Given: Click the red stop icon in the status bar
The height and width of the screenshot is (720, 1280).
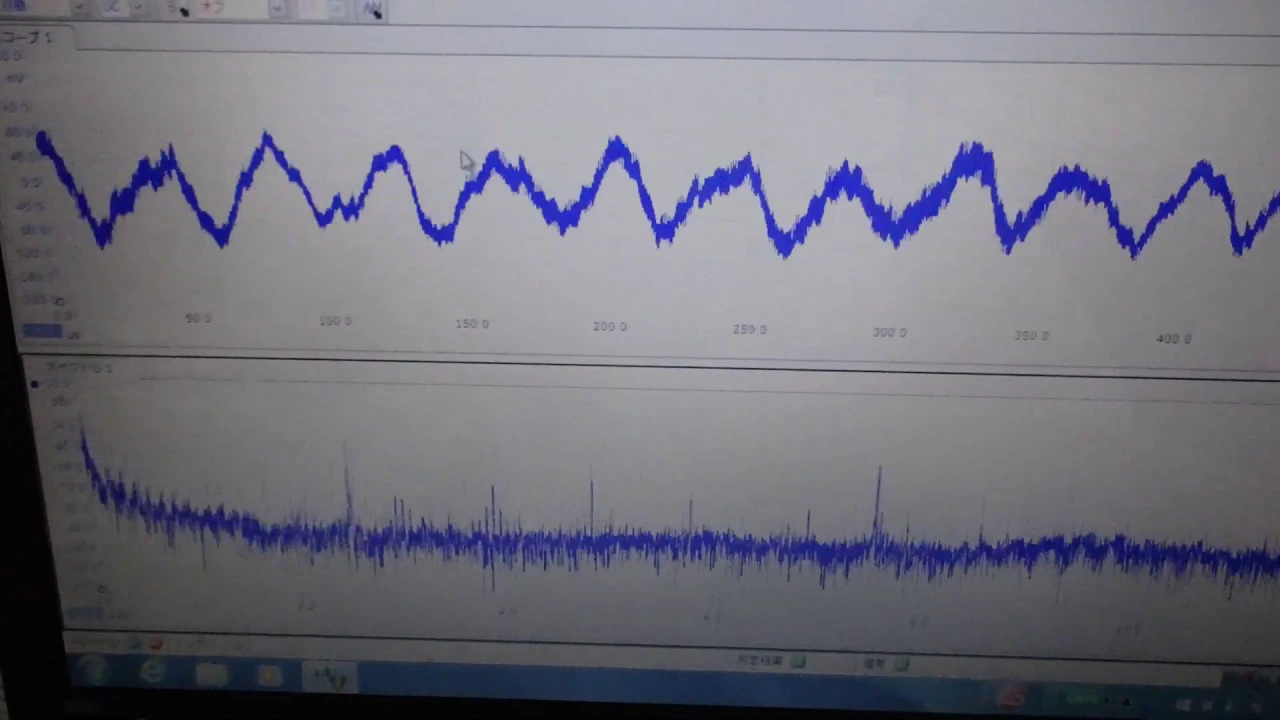Looking at the screenshot, I should coord(155,643).
